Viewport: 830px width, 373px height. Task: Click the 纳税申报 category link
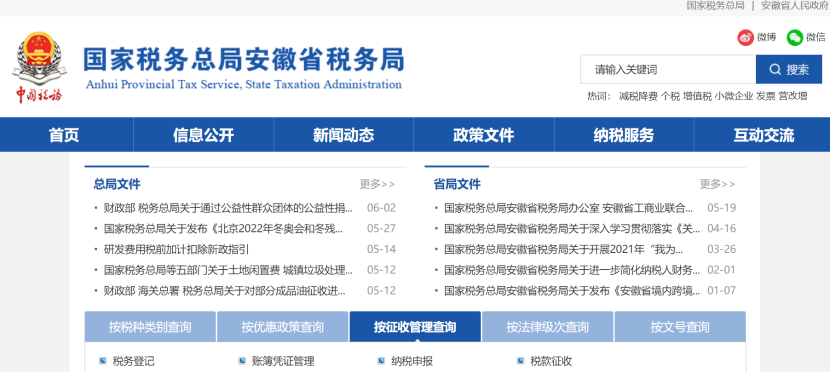pos(412,361)
